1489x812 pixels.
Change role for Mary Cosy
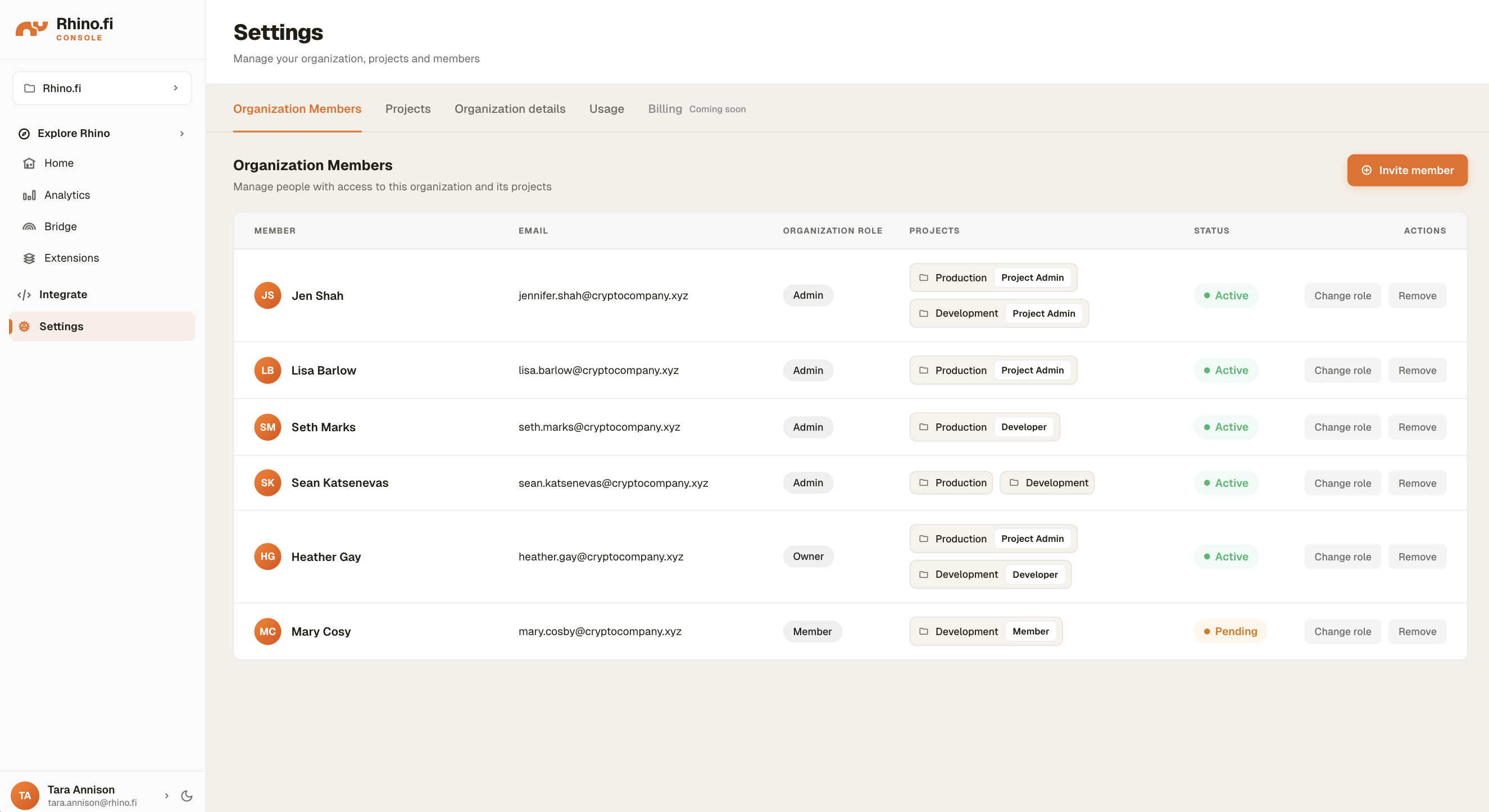point(1342,631)
